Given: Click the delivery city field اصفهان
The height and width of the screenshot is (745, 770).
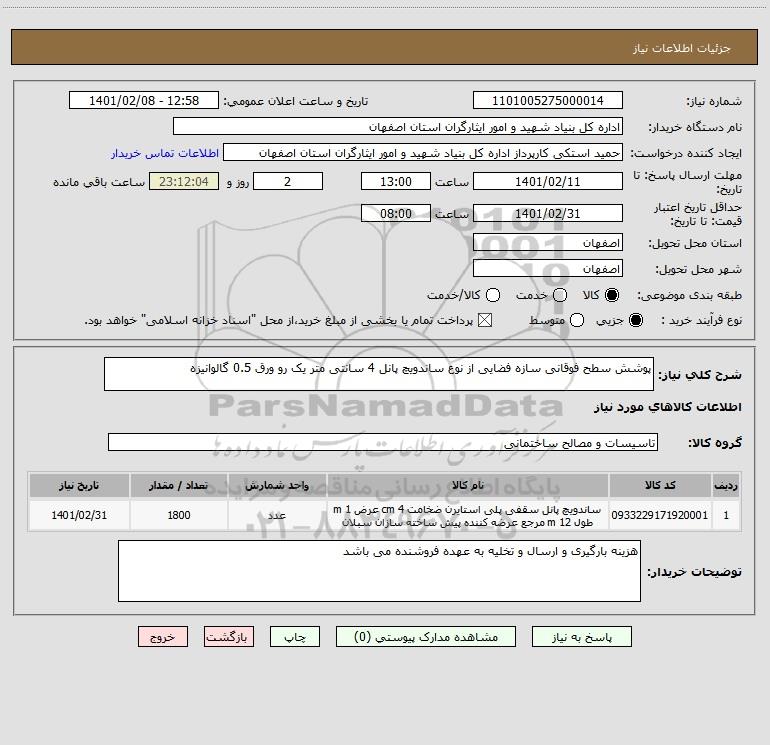Looking at the screenshot, I should [548, 269].
